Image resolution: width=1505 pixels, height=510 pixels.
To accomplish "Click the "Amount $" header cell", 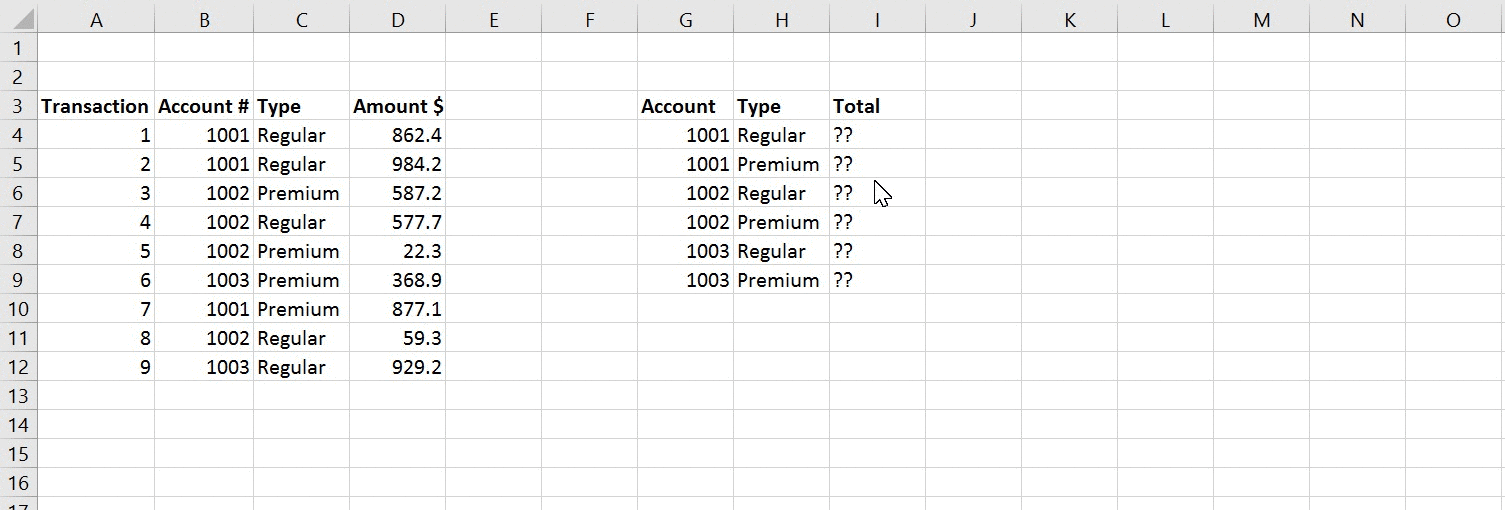I will pos(398,106).
